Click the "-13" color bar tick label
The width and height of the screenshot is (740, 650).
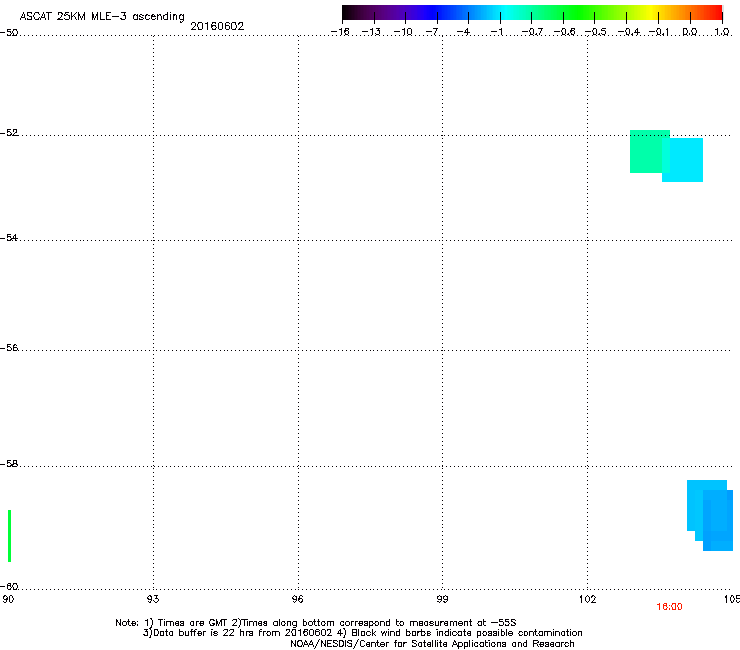[x=371, y=32]
